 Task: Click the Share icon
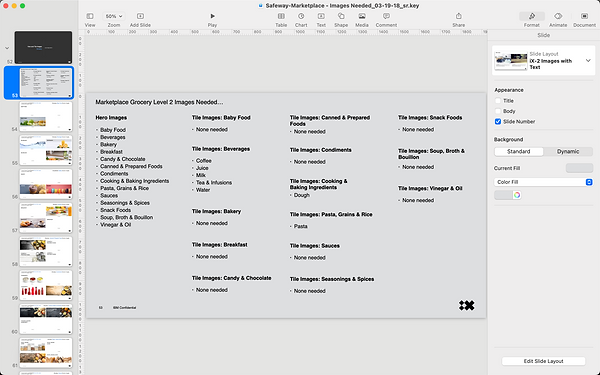[458, 16]
